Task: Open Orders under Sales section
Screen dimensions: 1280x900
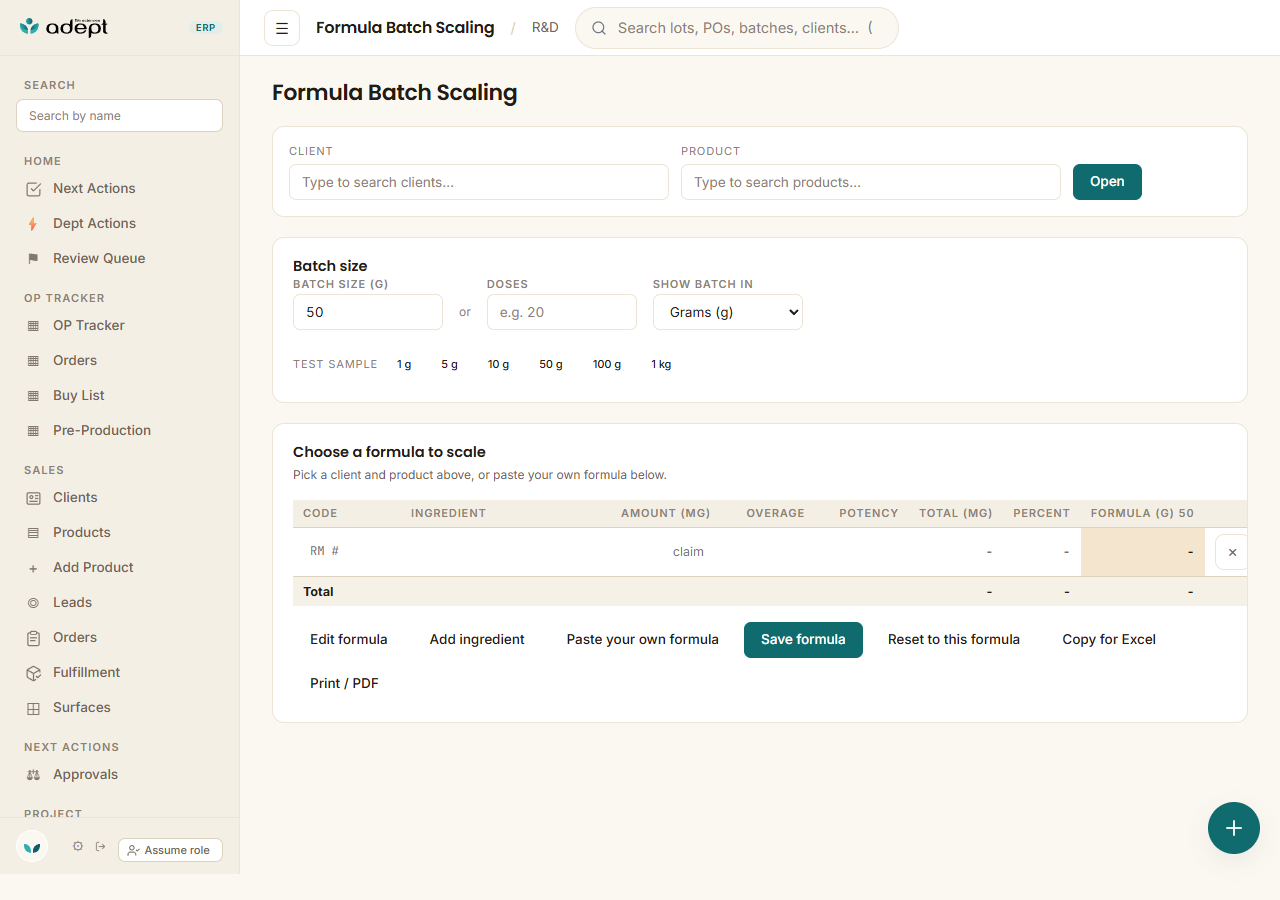Action: coord(75,638)
